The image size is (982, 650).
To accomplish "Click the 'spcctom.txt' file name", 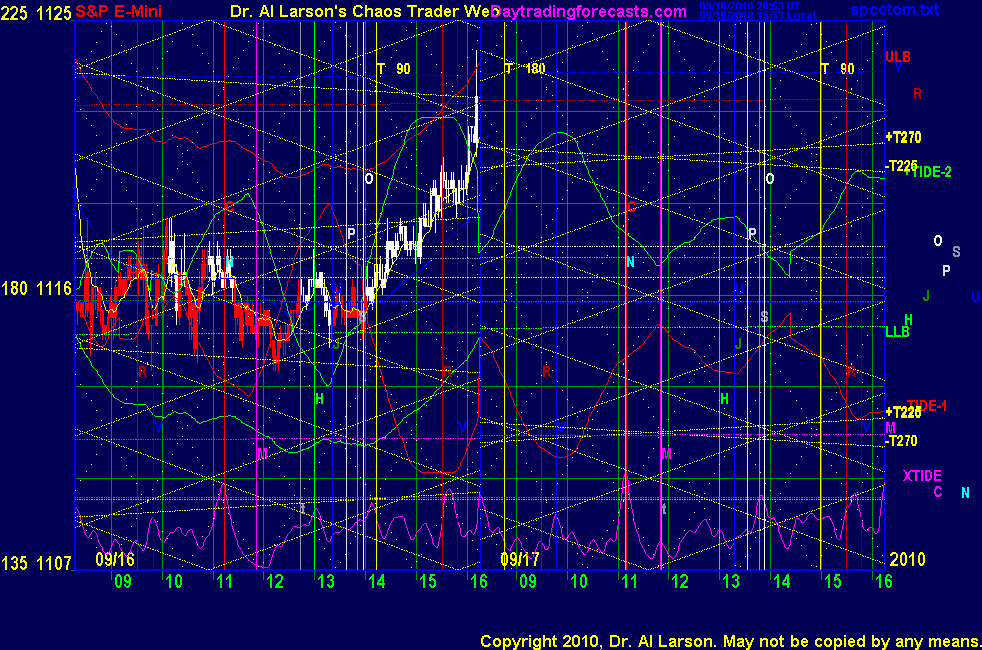I will [x=894, y=9].
